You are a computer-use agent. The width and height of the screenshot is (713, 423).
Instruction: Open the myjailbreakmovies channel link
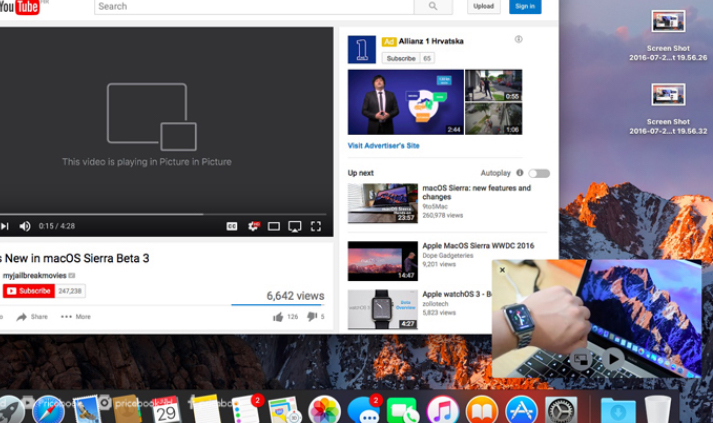[35, 276]
